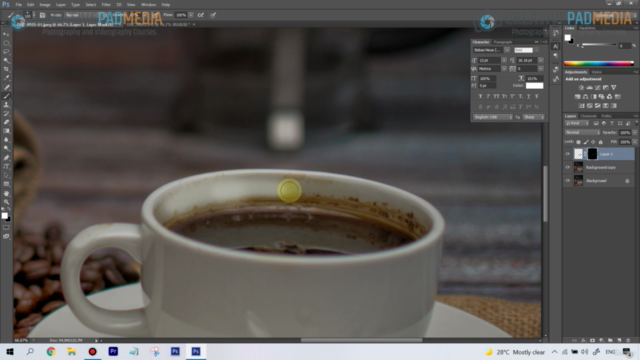Screen dimensions: 640x360
Task: Click the Brightness/Contrast adjustment icon
Action: click(x=581, y=88)
